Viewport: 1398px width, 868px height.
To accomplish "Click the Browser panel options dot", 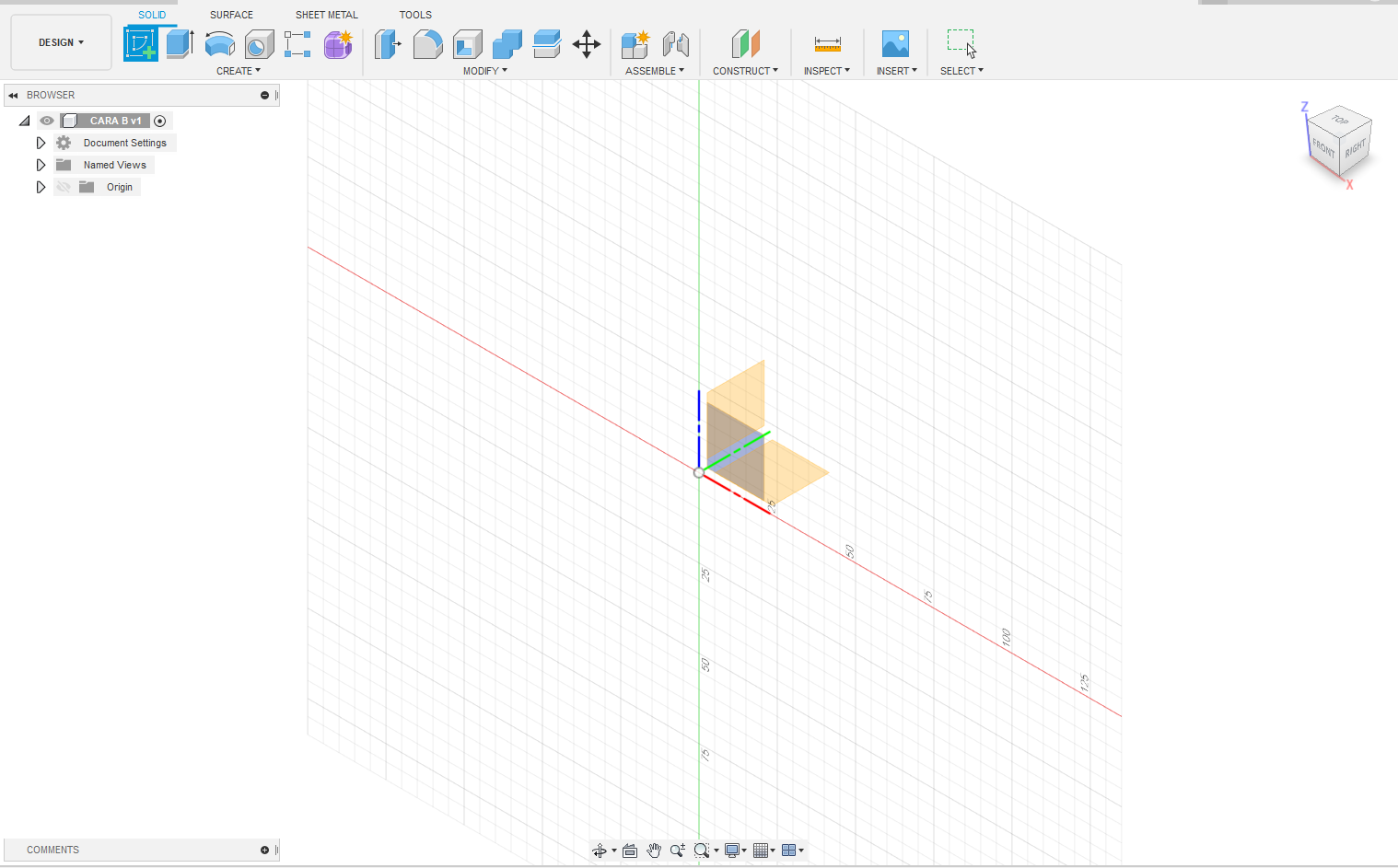I will [x=264, y=95].
